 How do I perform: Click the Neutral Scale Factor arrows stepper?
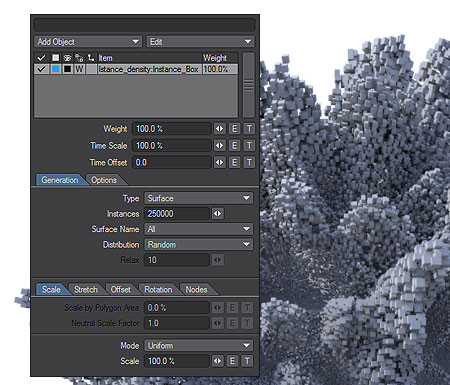pos(218,323)
